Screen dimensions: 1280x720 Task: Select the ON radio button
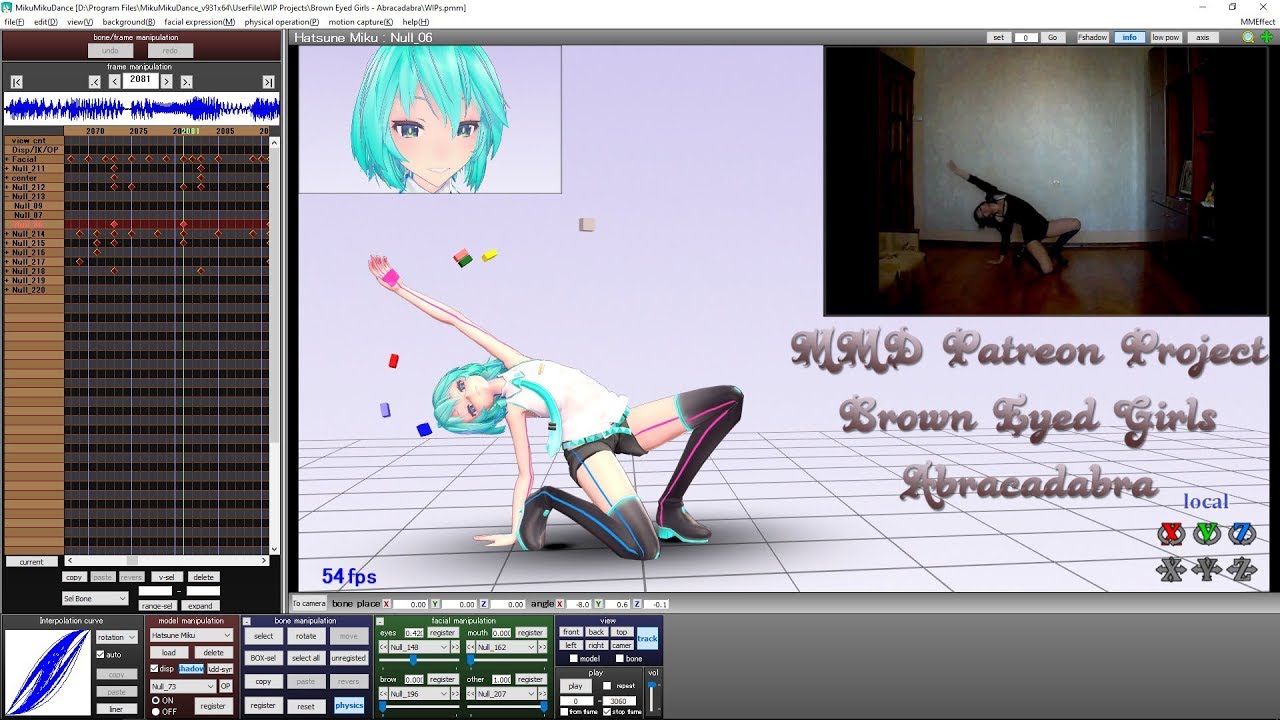[155, 700]
